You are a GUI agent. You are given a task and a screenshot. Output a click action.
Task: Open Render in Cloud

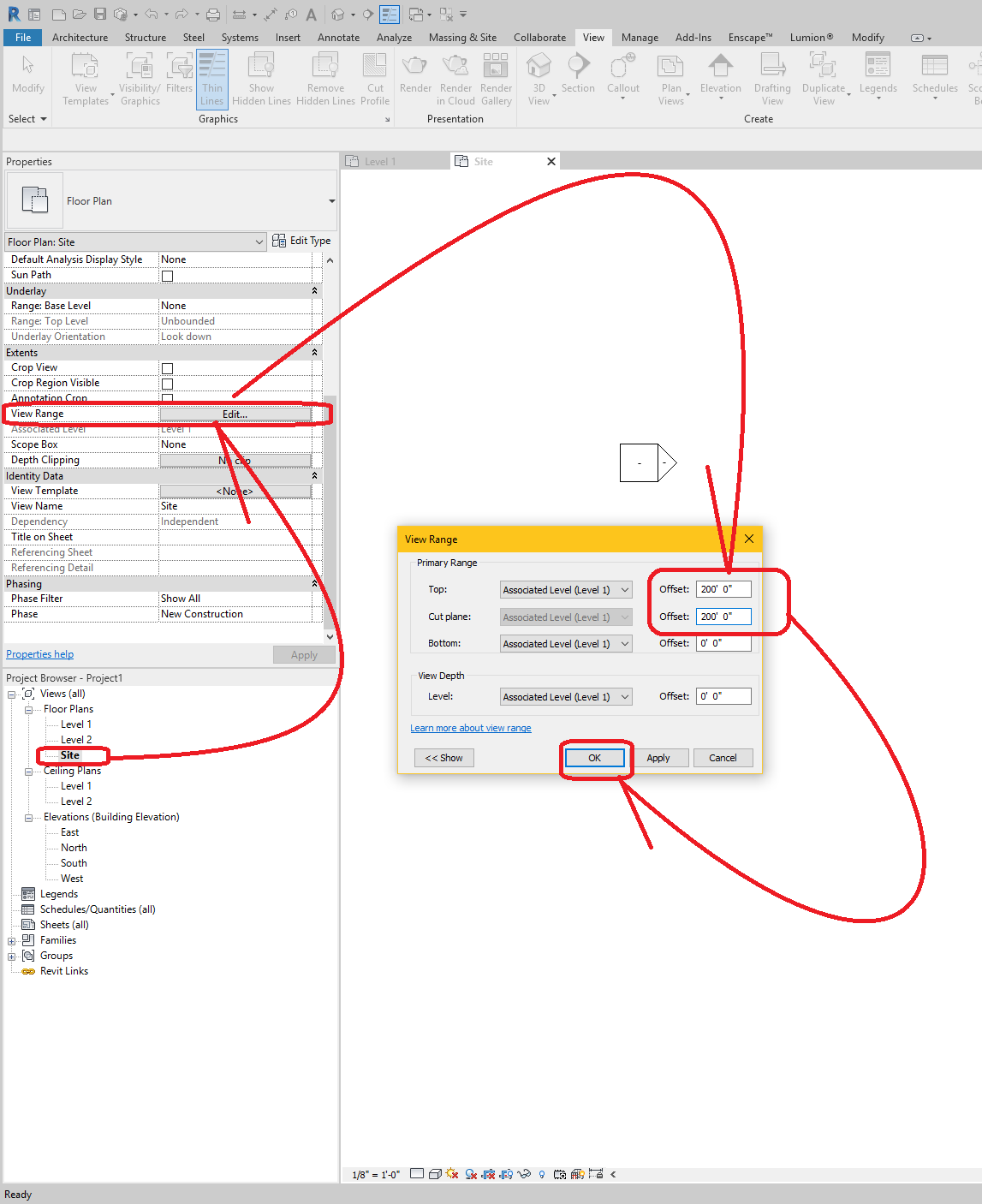tap(455, 78)
